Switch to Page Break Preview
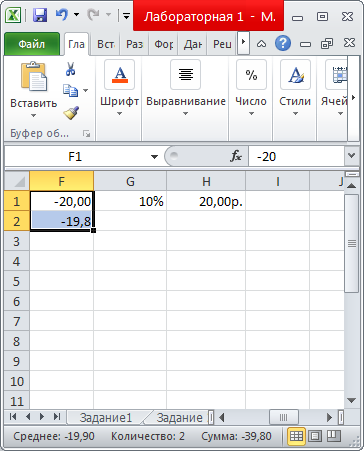Viewport: 364px width, 451px height. pos(334,436)
